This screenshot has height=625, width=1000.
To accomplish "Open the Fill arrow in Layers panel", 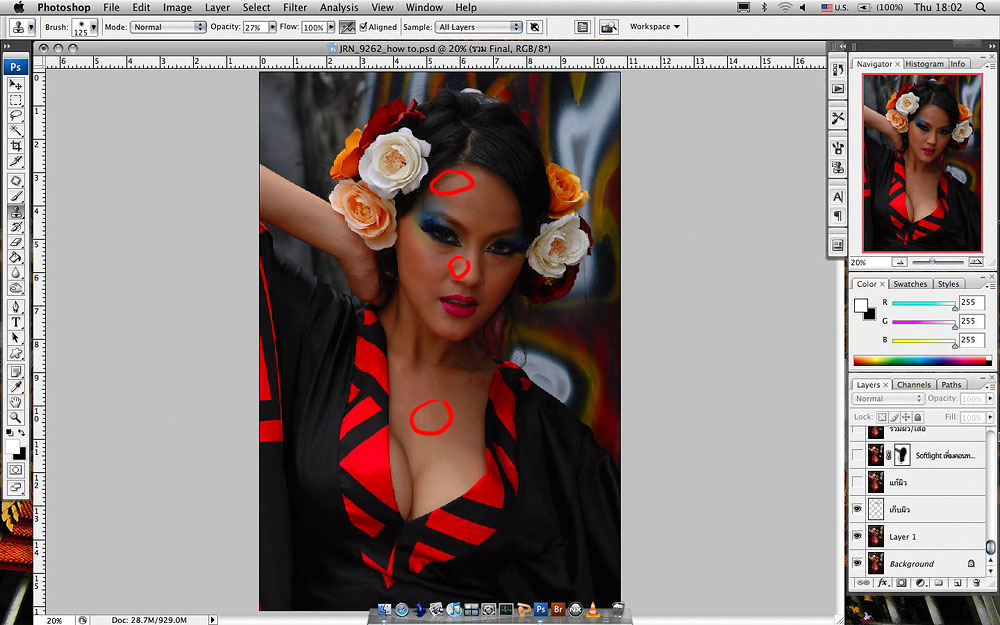I will 990,417.
